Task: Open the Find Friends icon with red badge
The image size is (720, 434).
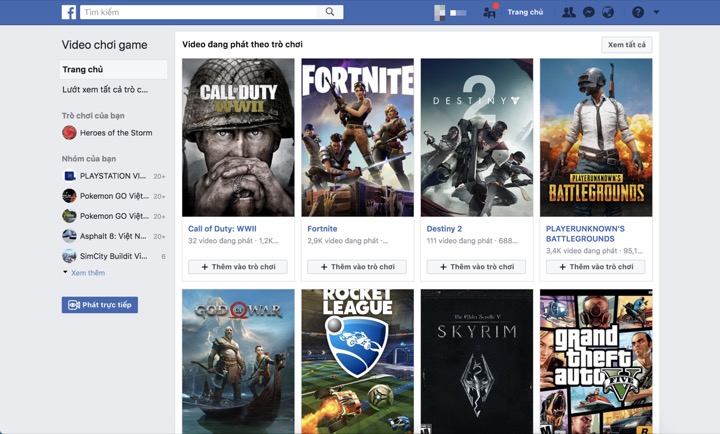Action: pyautogui.click(x=489, y=11)
